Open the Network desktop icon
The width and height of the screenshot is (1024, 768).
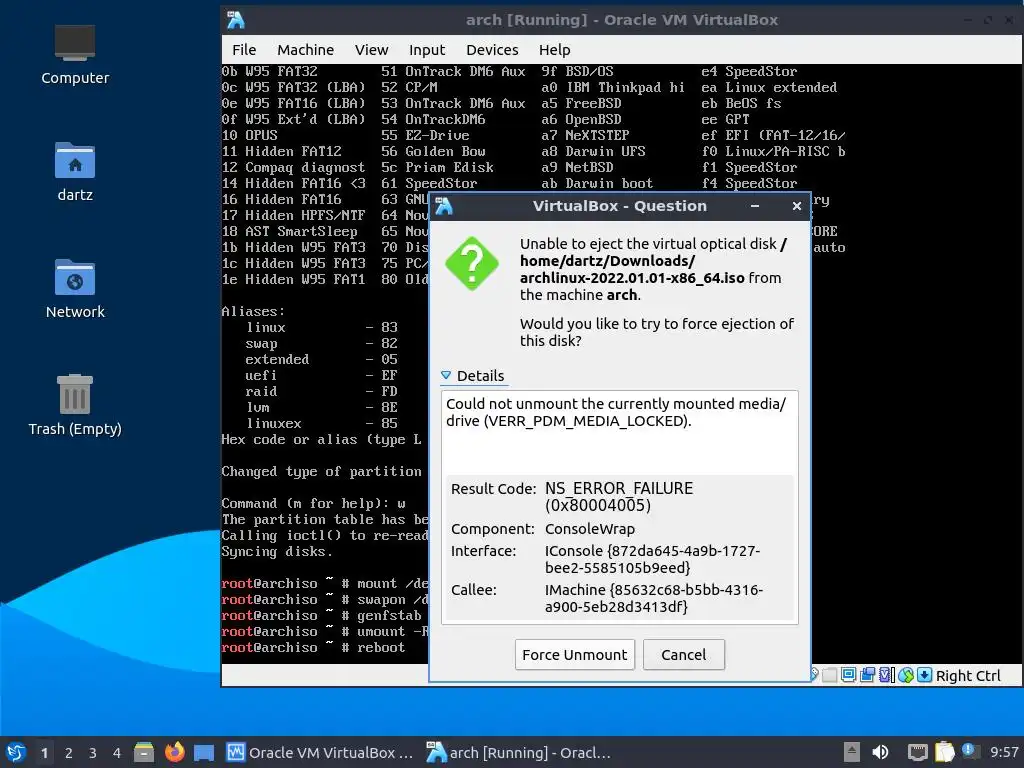75,289
